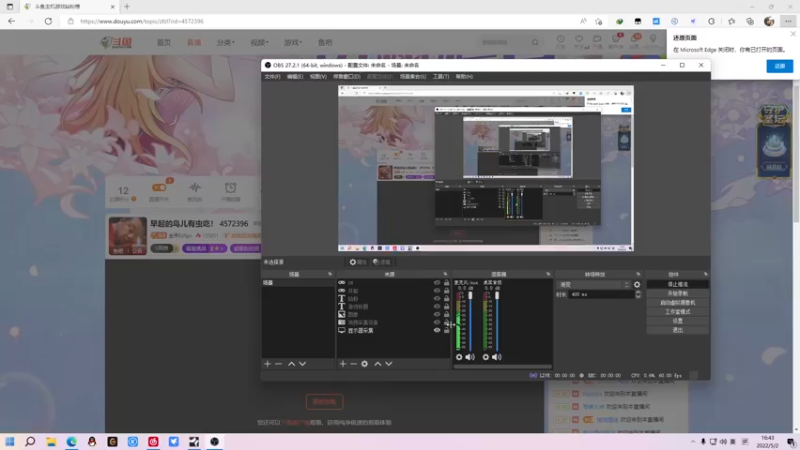
Task: Mute the microphone channel speaker icon
Action: (x=470, y=357)
